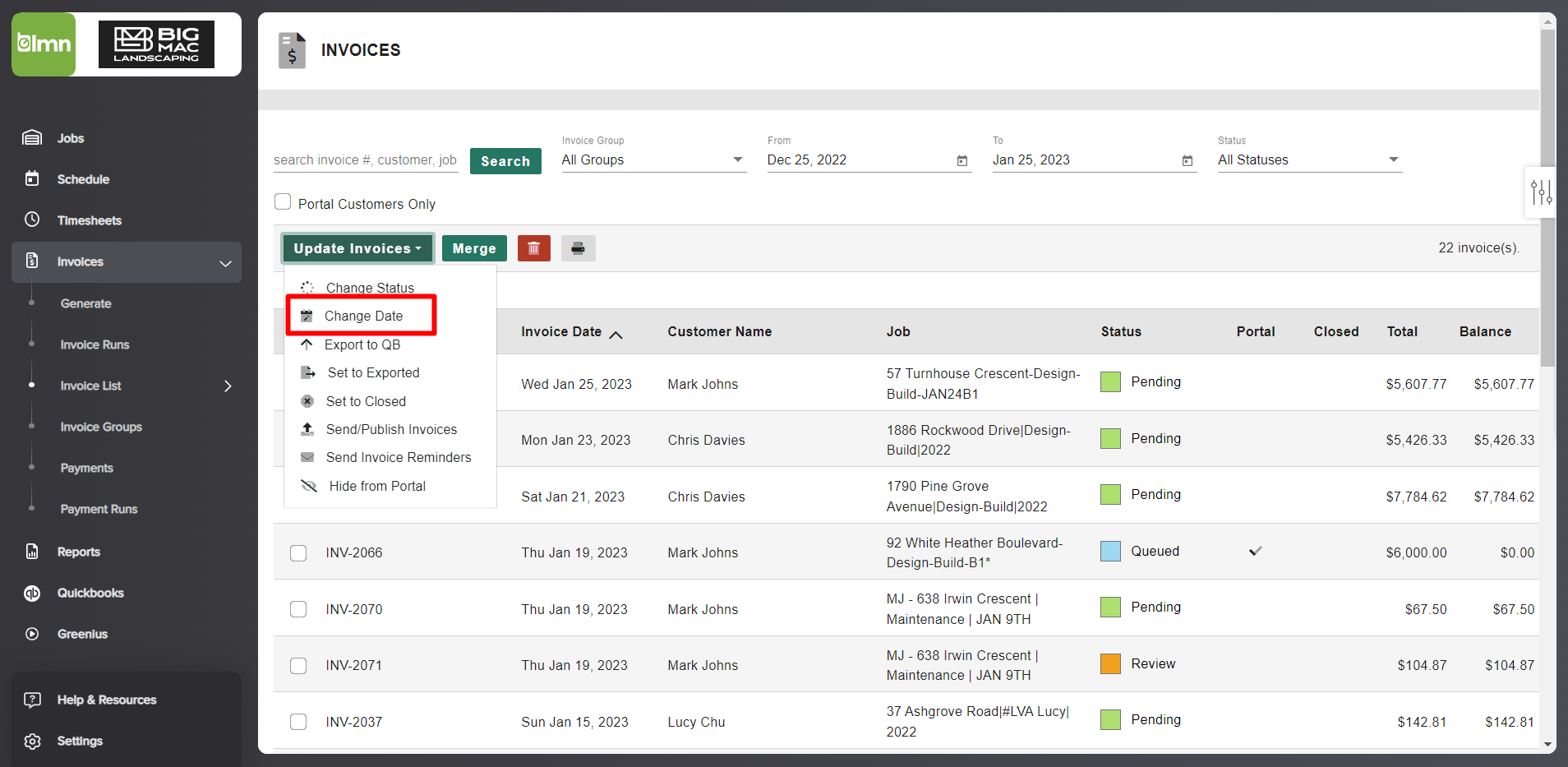Check the INV-2037 invoice checkbox

[298, 722]
